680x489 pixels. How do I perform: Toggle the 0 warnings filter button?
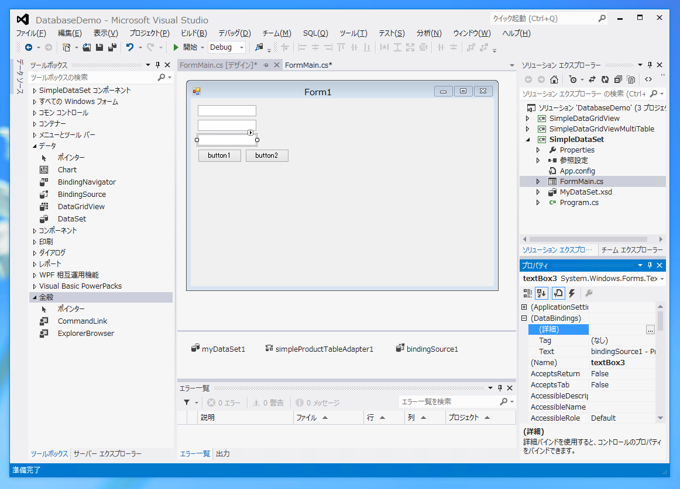(x=268, y=403)
